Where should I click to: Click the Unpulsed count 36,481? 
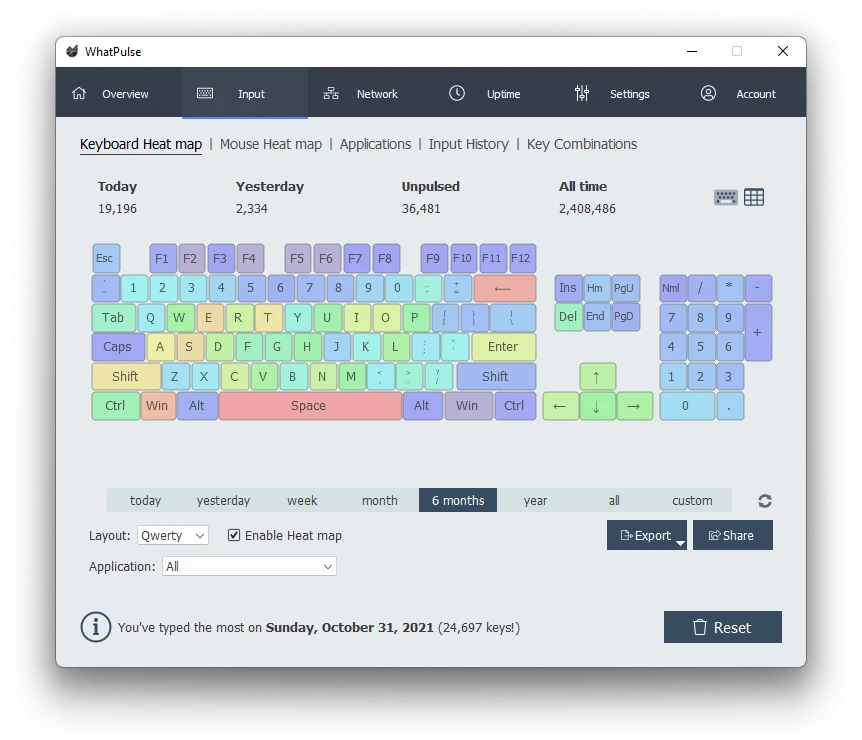[421, 209]
